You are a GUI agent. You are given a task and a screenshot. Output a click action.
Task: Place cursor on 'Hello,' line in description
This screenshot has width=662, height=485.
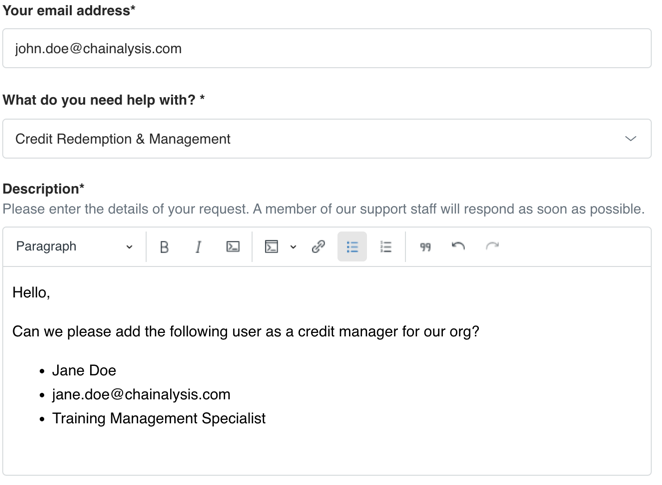pyautogui.click(x=31, y=293)
